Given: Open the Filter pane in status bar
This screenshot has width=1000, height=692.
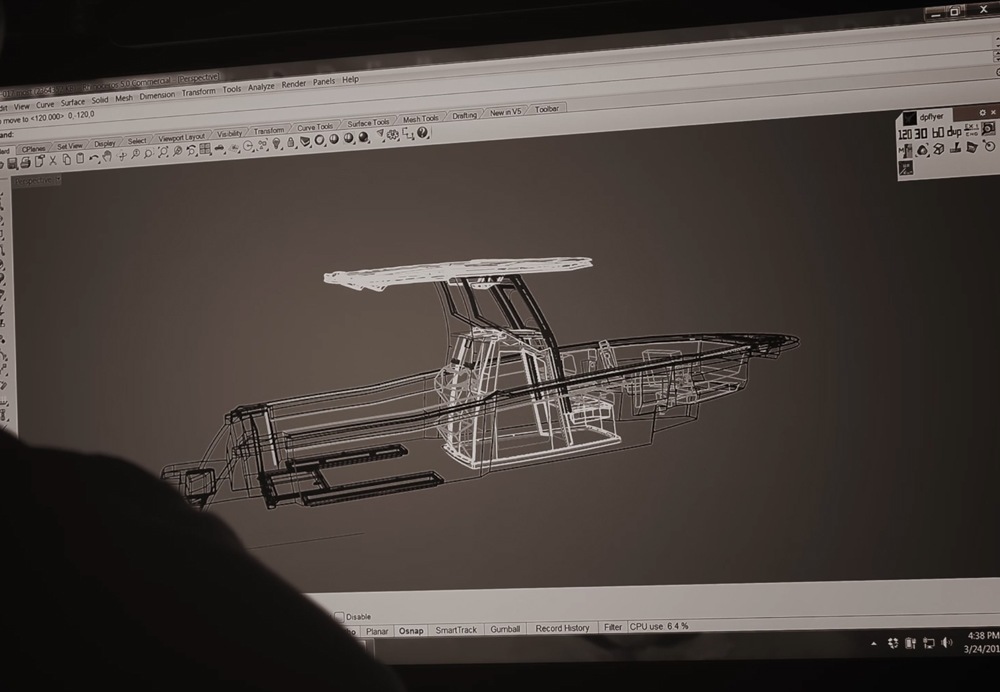Looking at the screenshot, I should pos(613,627).
